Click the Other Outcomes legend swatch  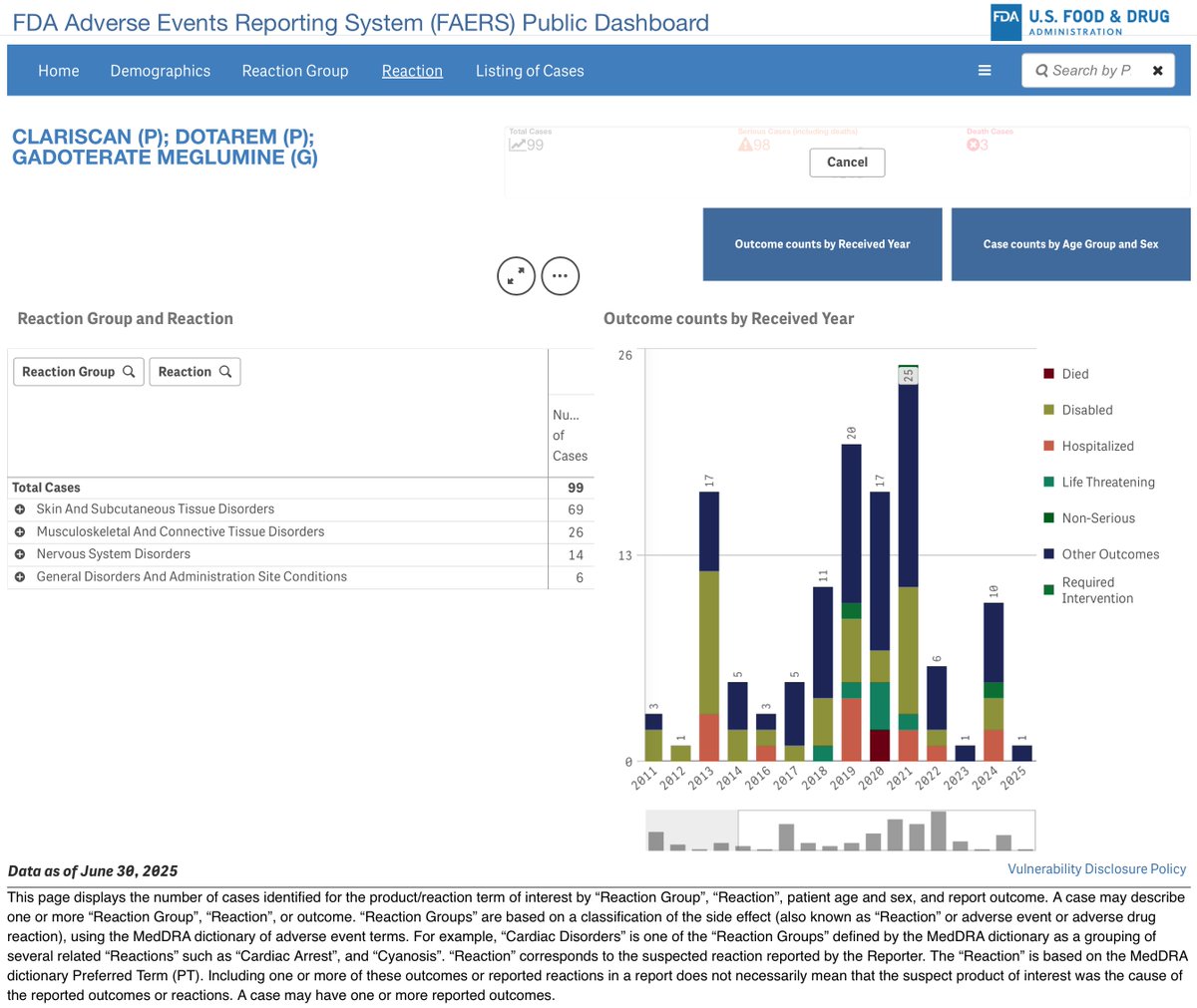tap(1048, 553)
